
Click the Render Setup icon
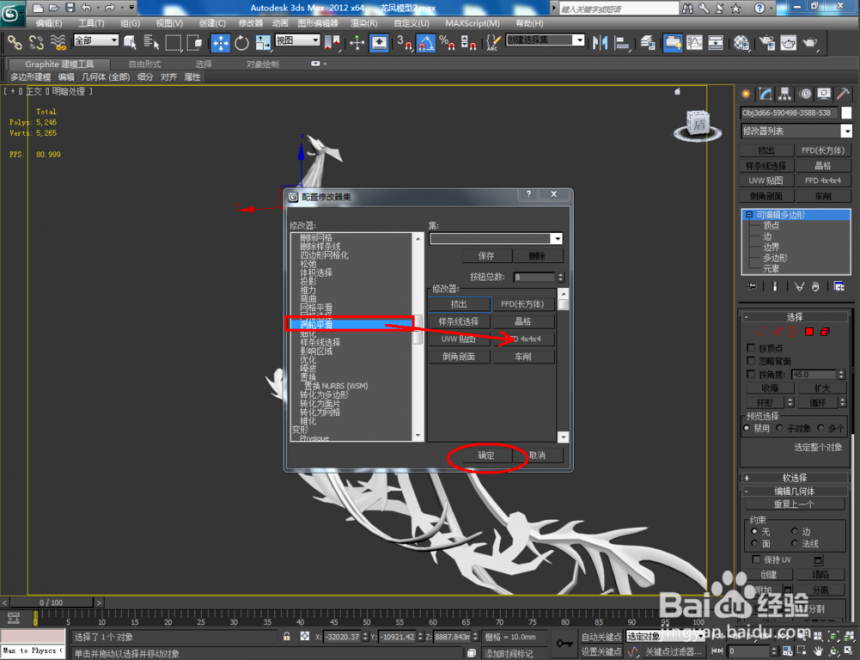[x=767, y=43]
